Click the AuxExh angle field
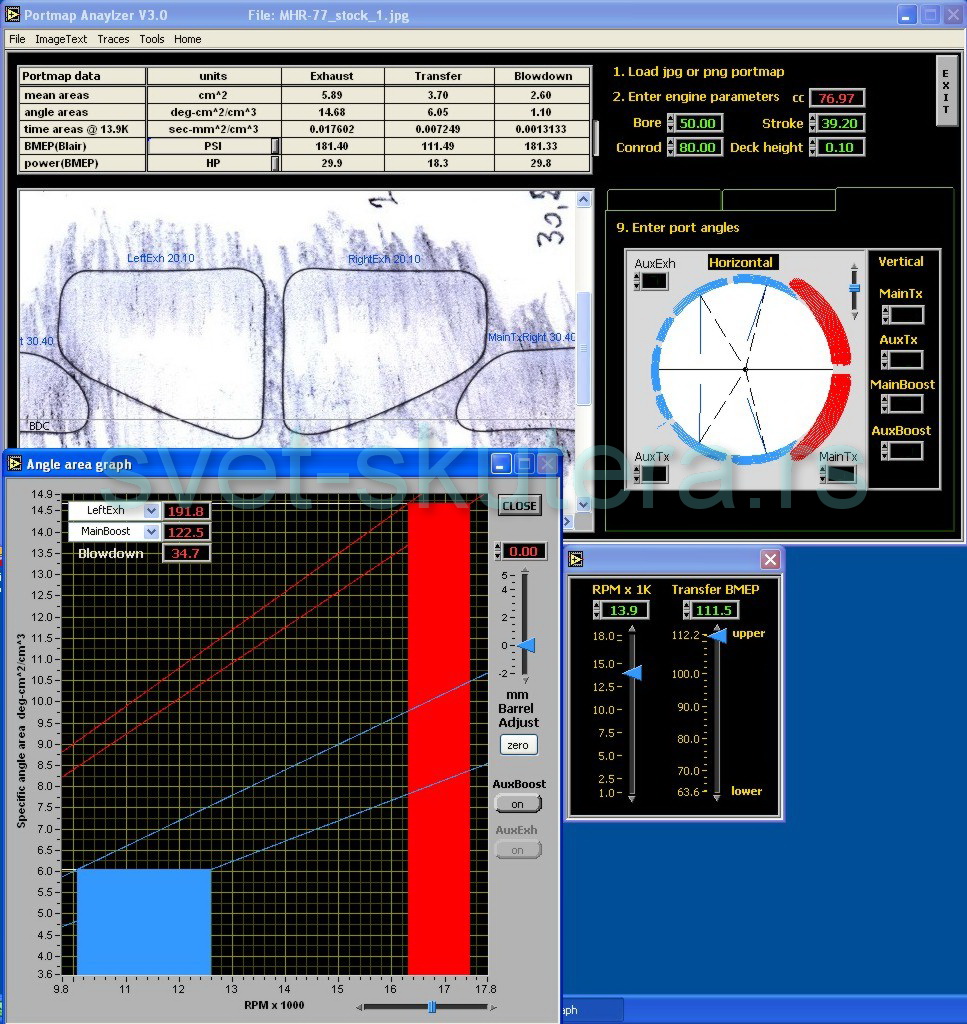Screen dimensions: 967x1024 pos(655,281)
